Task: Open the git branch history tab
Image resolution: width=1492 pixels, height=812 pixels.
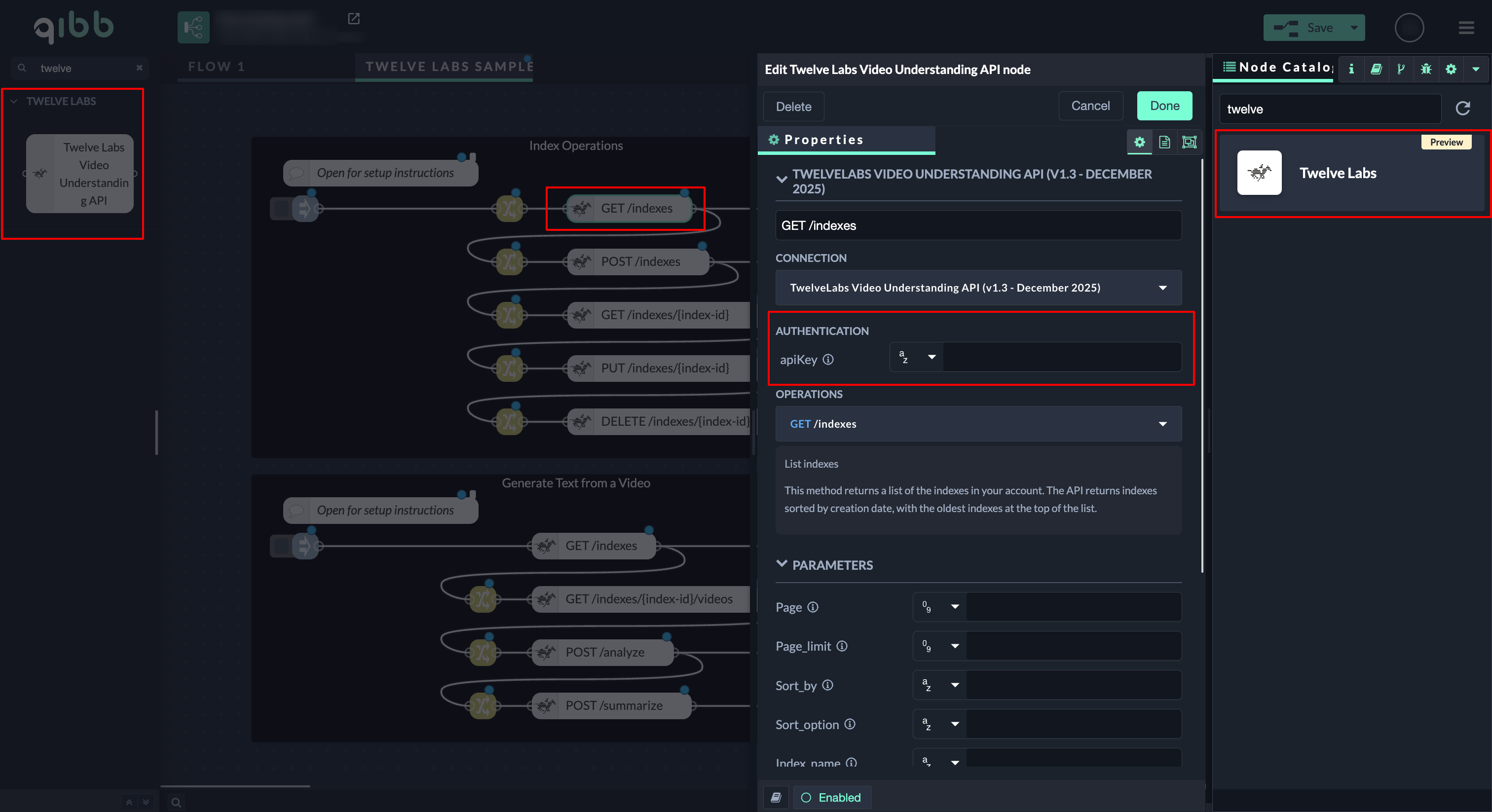Action: pyautogui.click(x=1401, y=69)
